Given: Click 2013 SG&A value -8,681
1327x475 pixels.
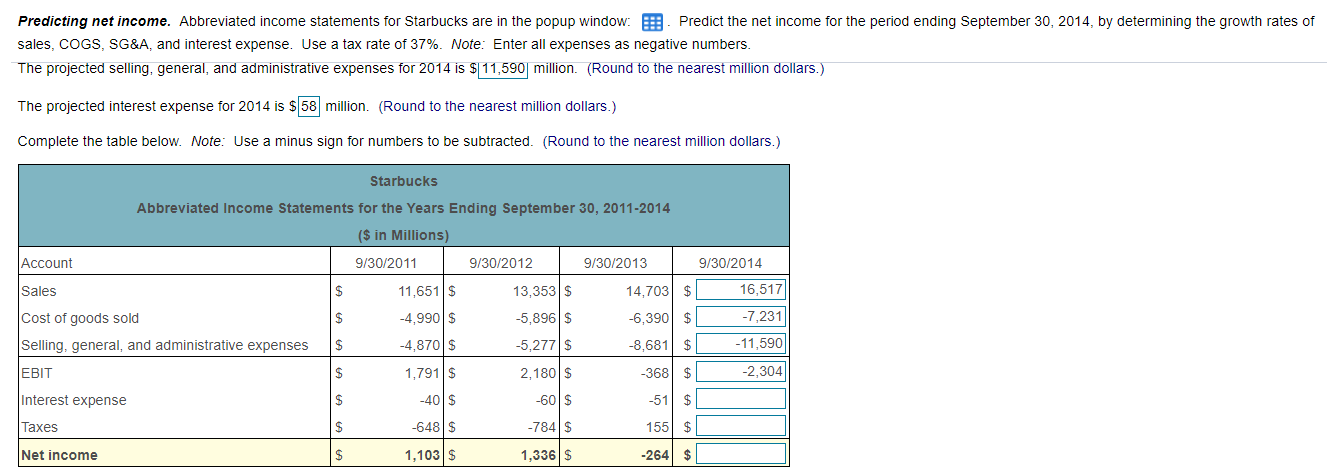Looking at the screenshot, I should [650, 345].
